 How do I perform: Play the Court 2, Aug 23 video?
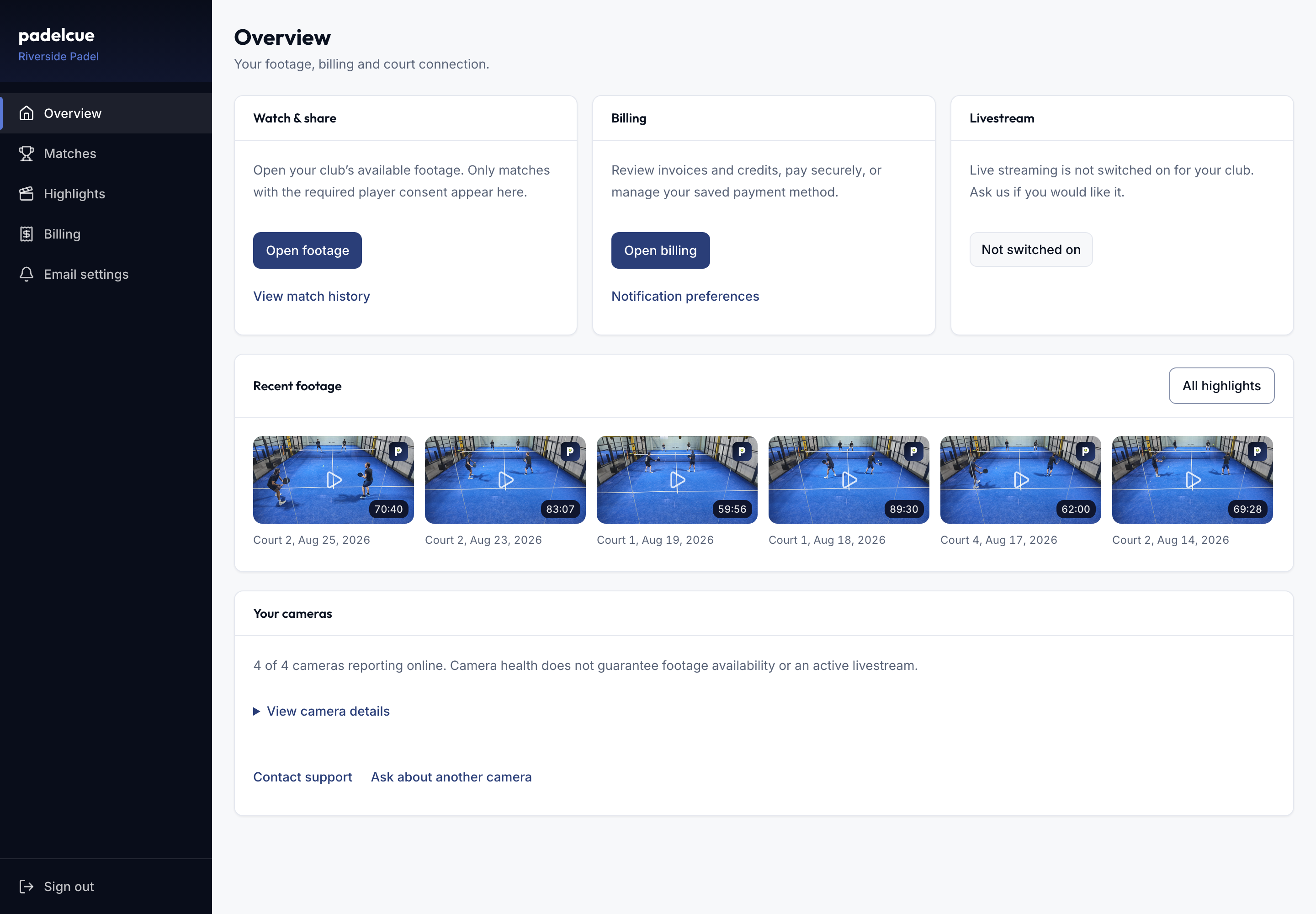[x=506, y=480]
